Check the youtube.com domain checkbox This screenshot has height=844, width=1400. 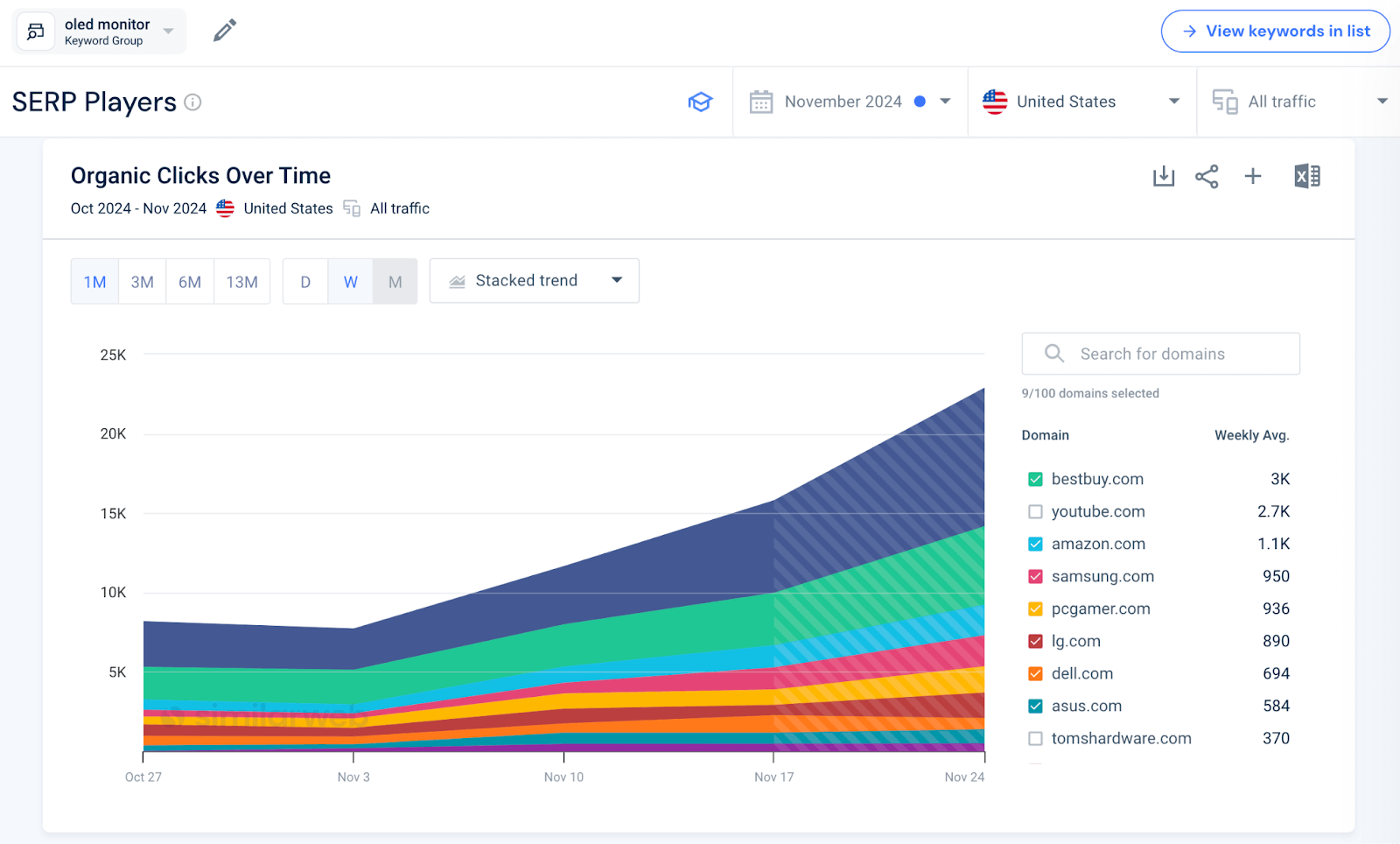pos(1035,511)
